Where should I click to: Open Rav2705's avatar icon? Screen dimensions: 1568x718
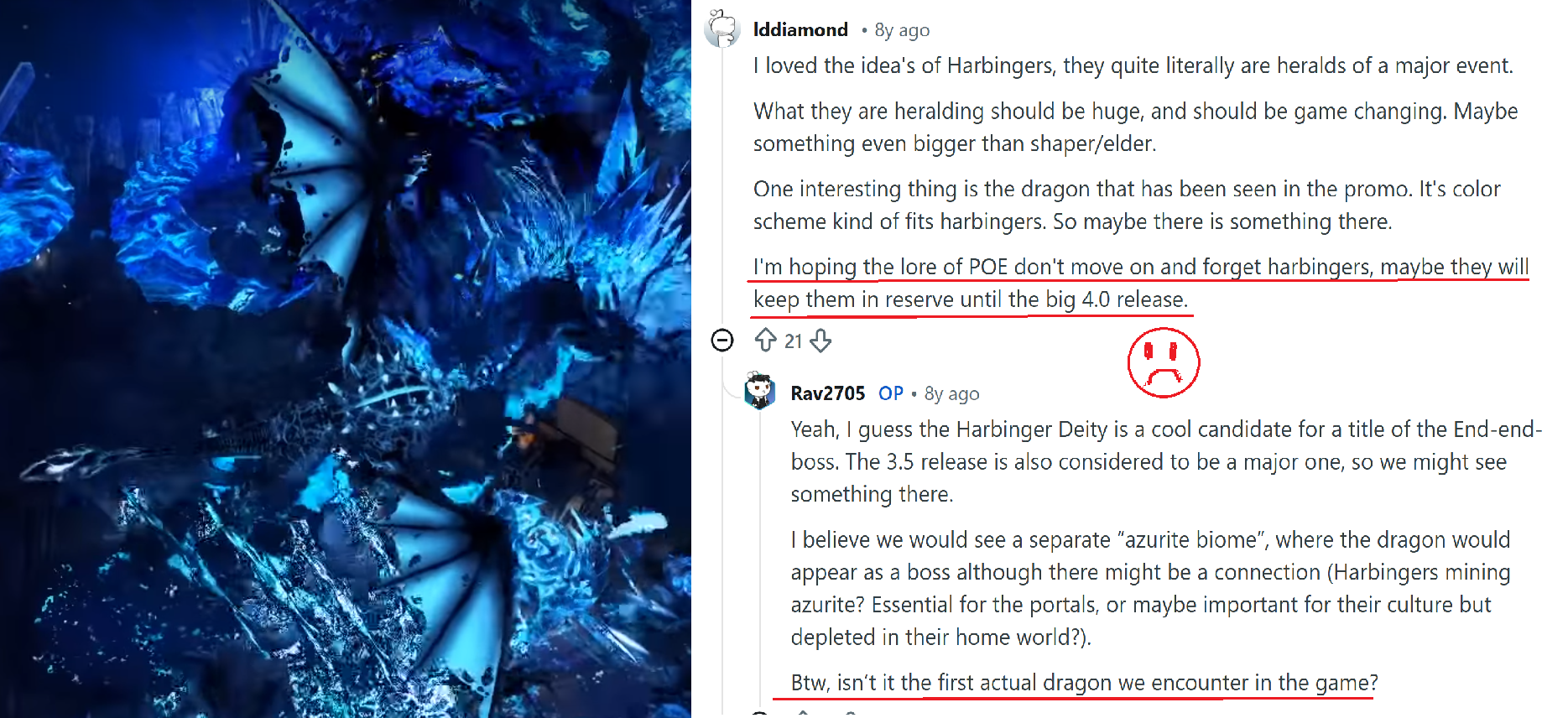[x=760, y=392]
